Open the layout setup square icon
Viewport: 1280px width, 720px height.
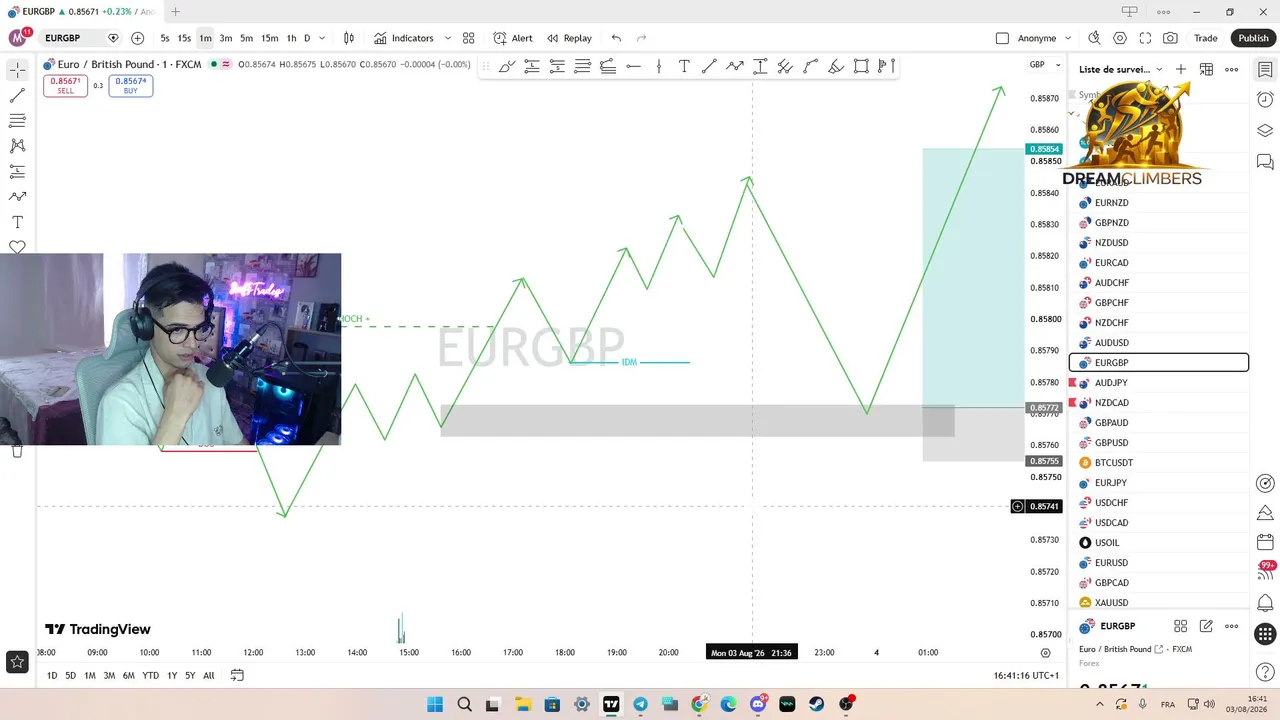pyautogui.click(x=1002, y=38)
